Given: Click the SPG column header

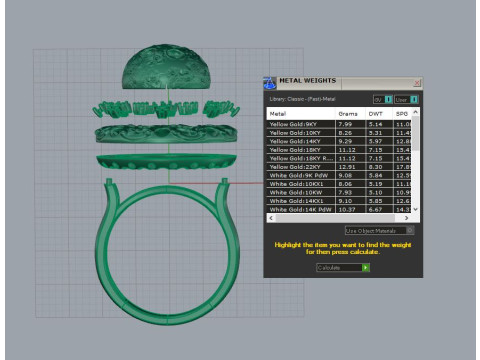Looking at the screenshot, I should (x=402, y=114).
